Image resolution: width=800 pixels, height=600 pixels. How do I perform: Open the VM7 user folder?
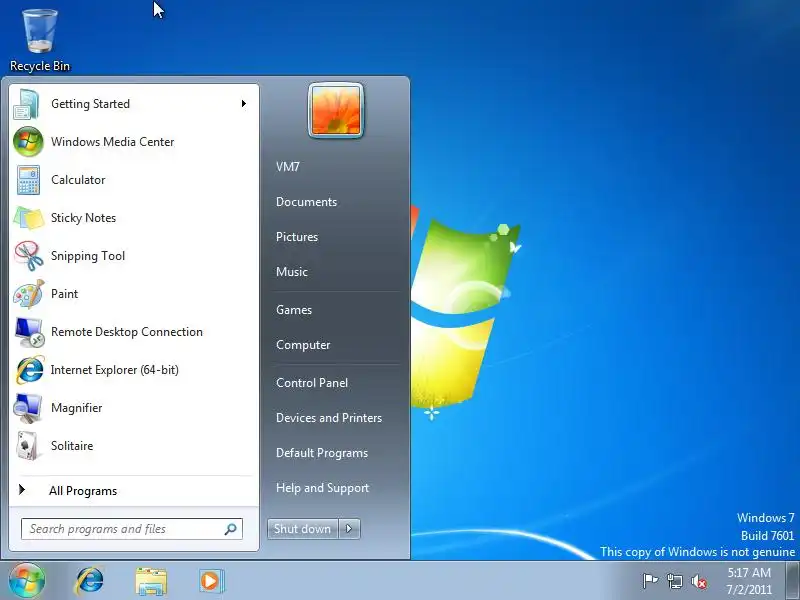click(x=288, y=167)
